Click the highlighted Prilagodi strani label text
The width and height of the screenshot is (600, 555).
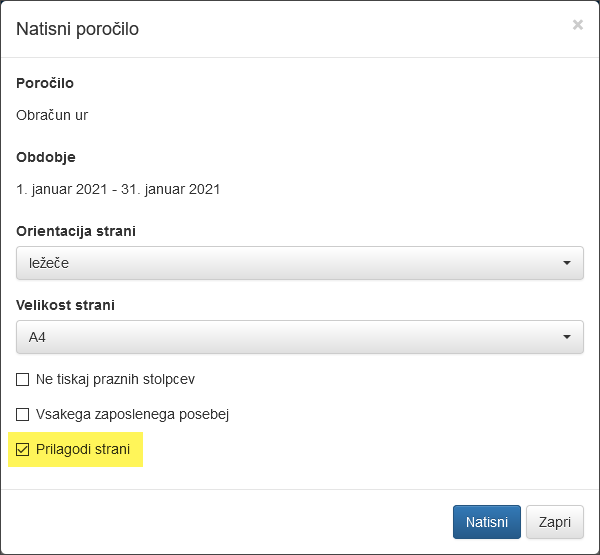tap(83, 449)
